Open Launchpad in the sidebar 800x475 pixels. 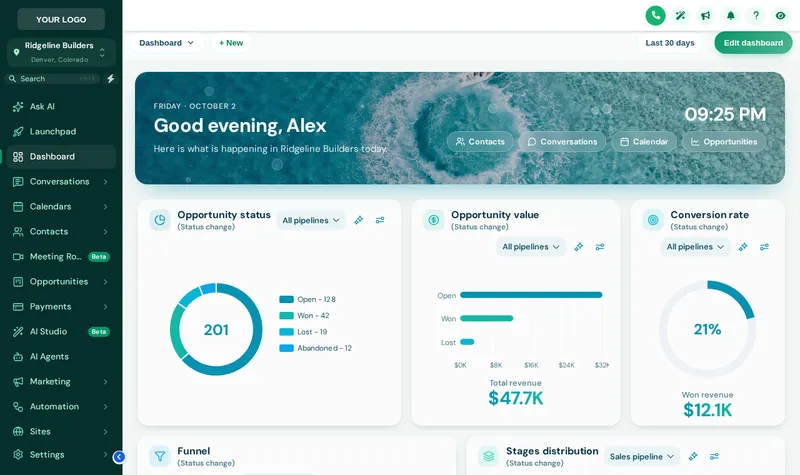coord(61,132)
